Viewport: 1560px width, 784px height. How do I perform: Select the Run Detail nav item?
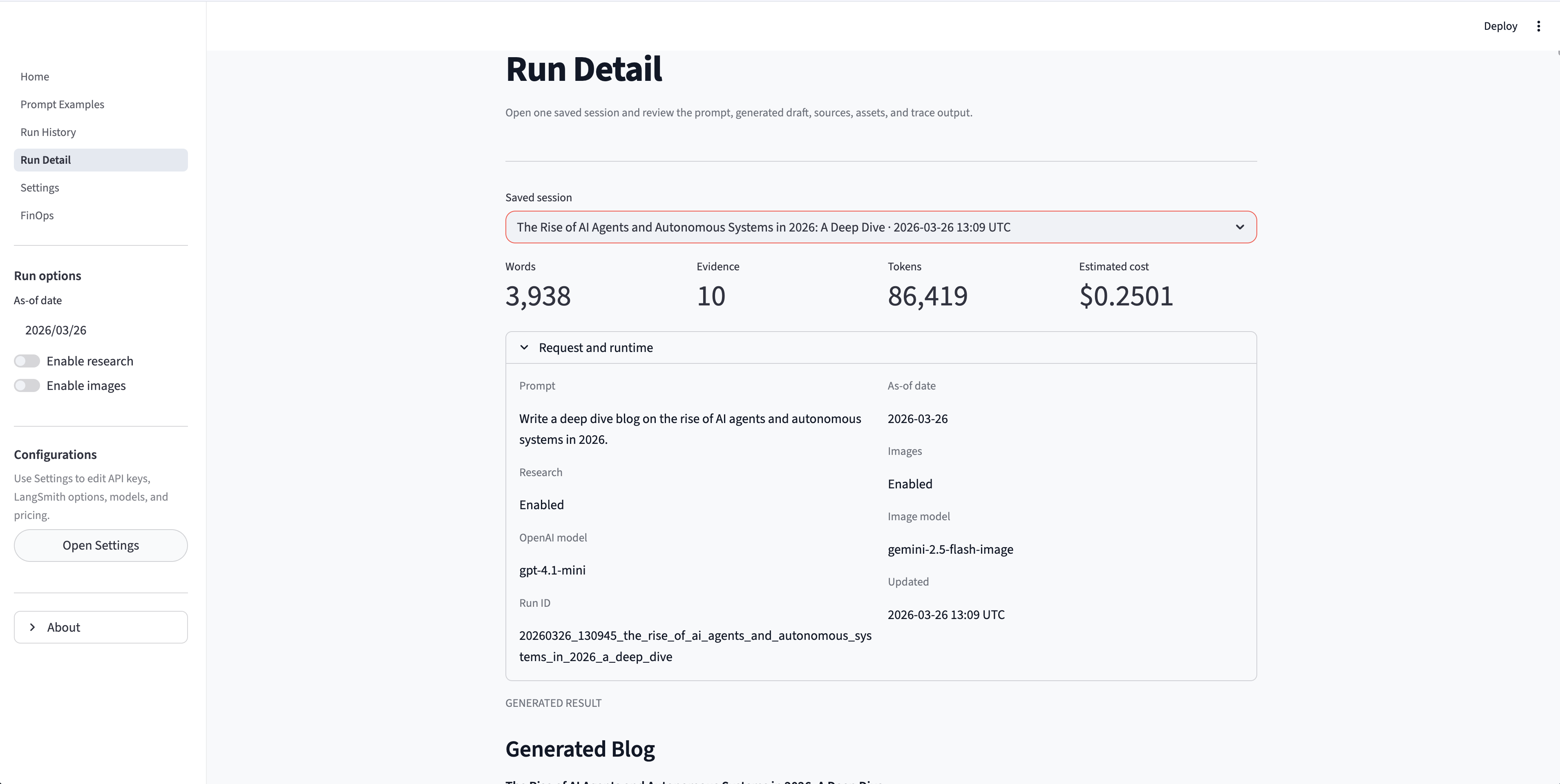[45, 160]
